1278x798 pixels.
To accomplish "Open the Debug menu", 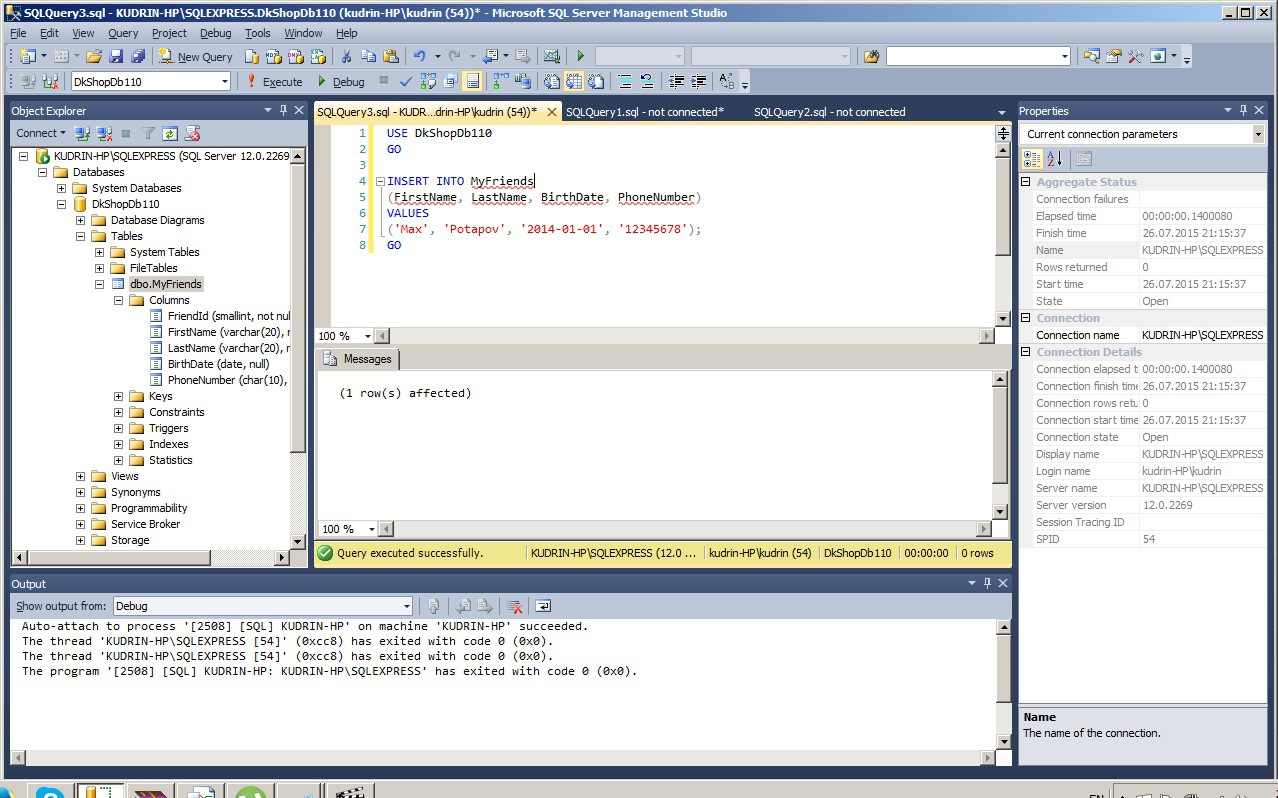I will pos(215,33).
